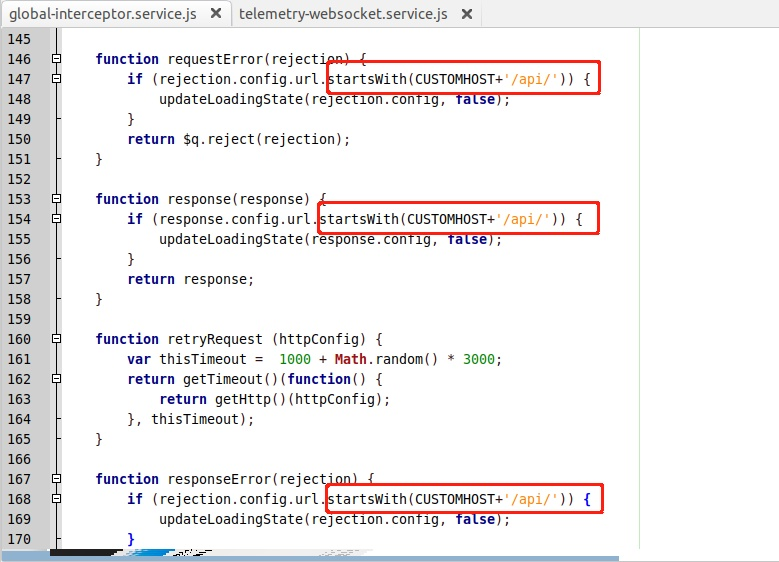Click 'startsWith' on line 147
Screen dimensions: 779x562
click(x=368, y=79)
